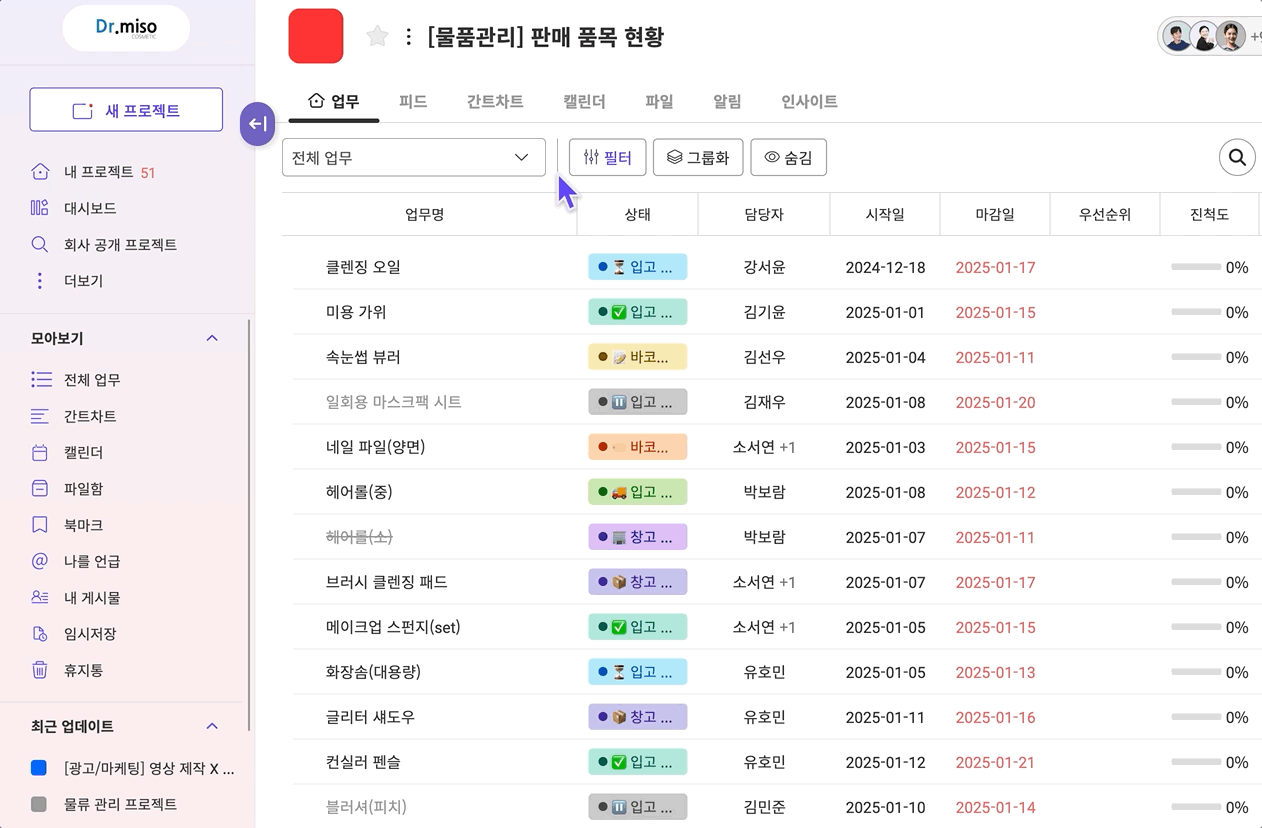Image resolution: width=1262 pixels, height=828 pixels.
Task: Click the red project color square
Action: point(316,36)
